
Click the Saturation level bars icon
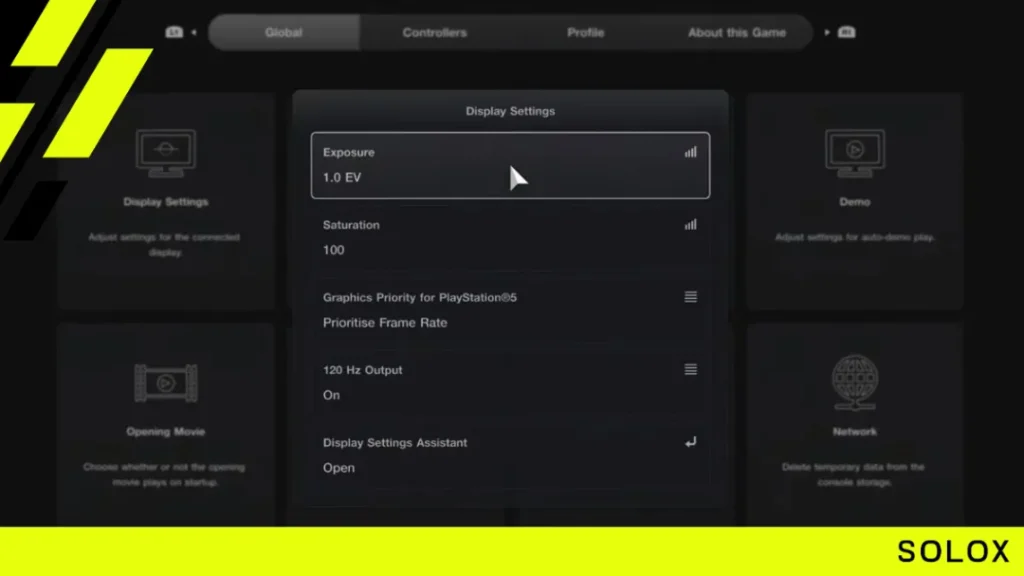690,225
